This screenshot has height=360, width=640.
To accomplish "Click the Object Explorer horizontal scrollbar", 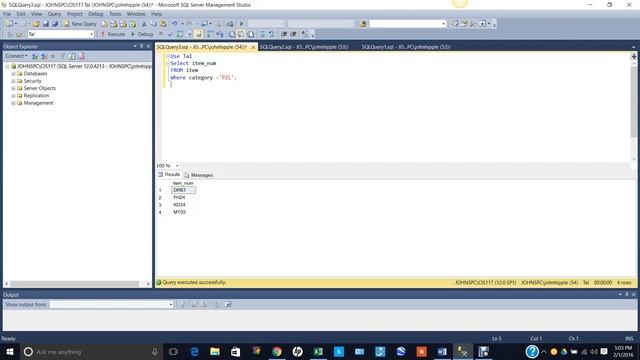I will pos(75,284).
